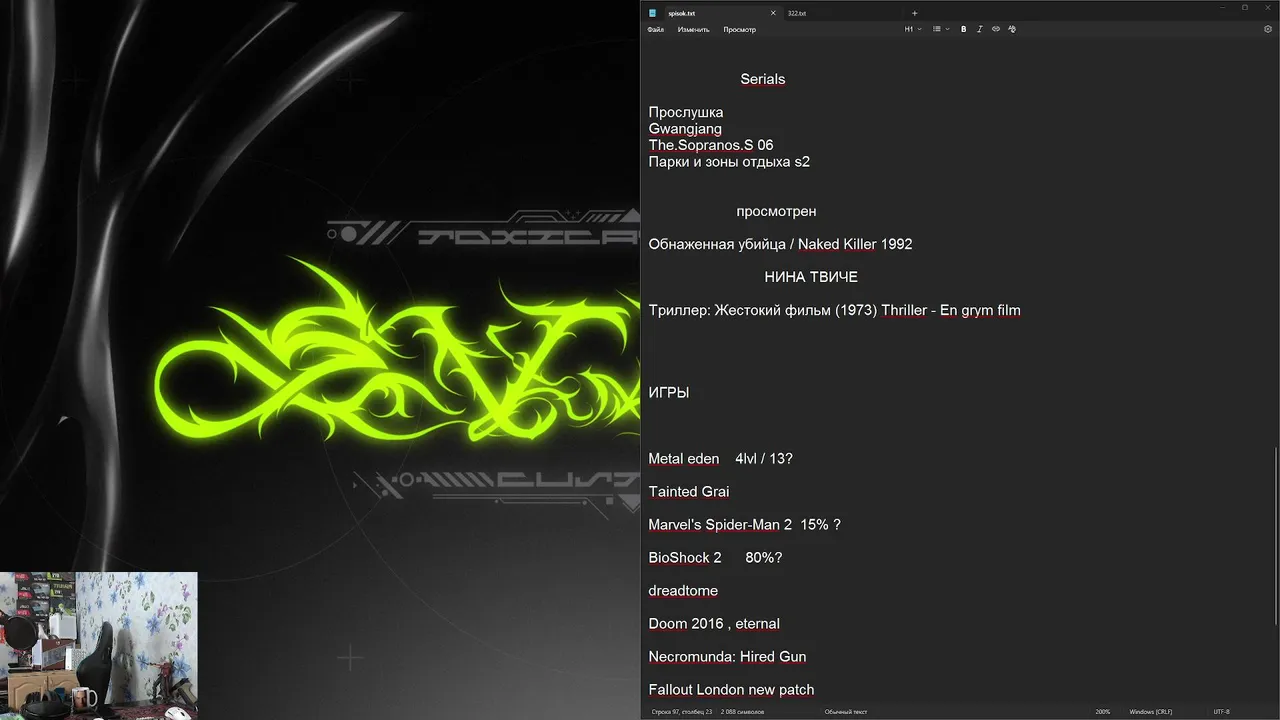The height and width of the screenshot is (720, 1280).
Task: Click the webcam overlay thumbnail
Action: pyautogui.click(x=99, y=646)
